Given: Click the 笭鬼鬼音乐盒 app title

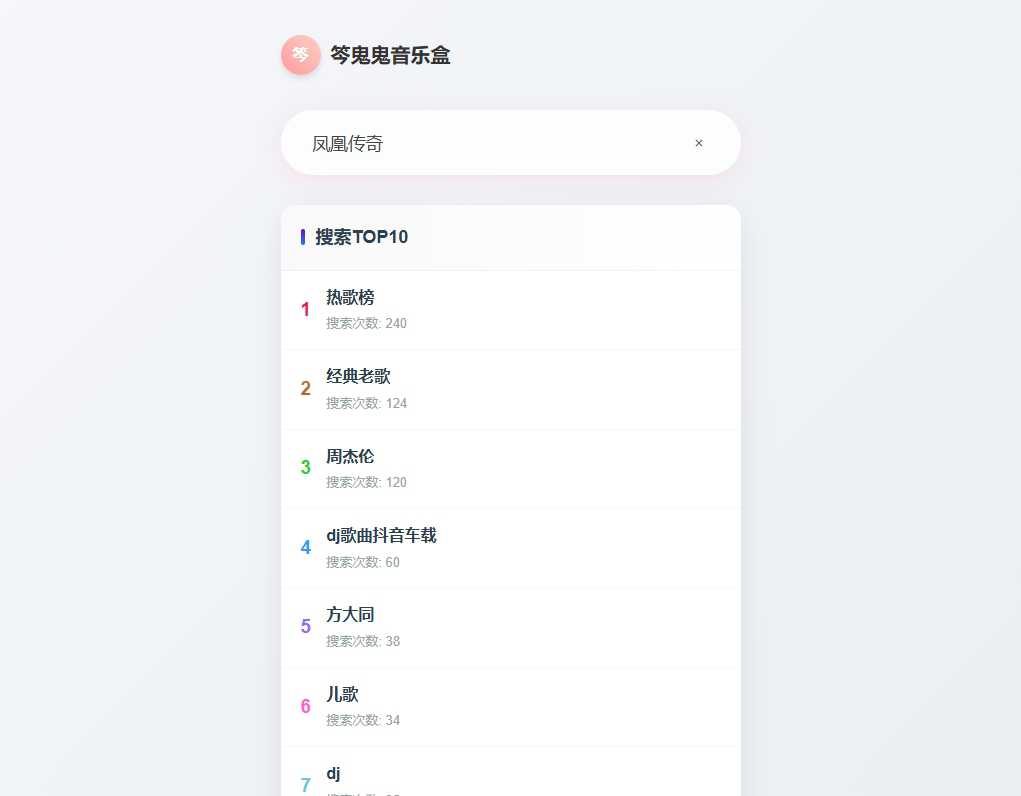Looking at the screenshot, I should tap(390, 55).
